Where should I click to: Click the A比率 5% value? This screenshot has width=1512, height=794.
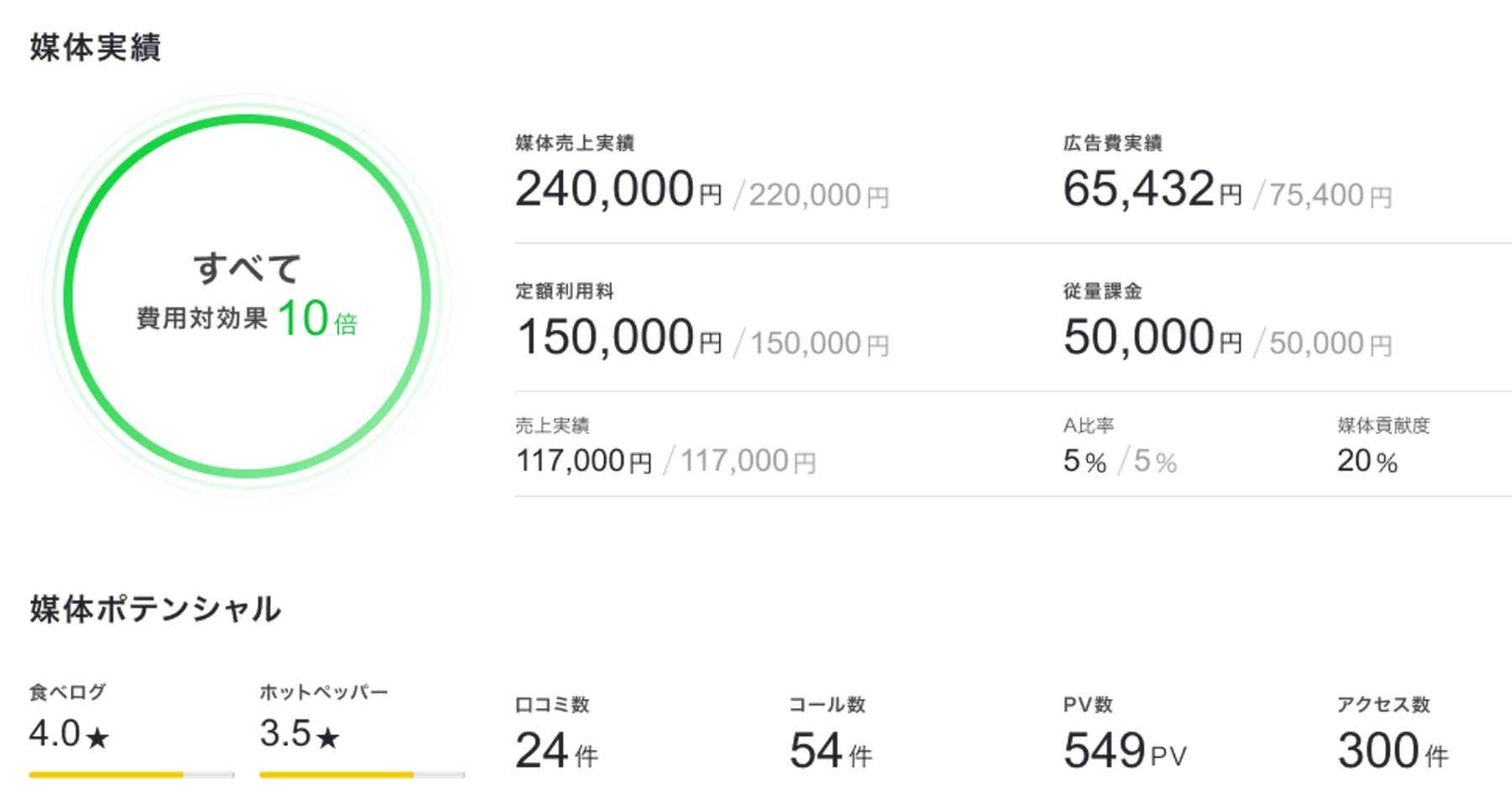1084,460
